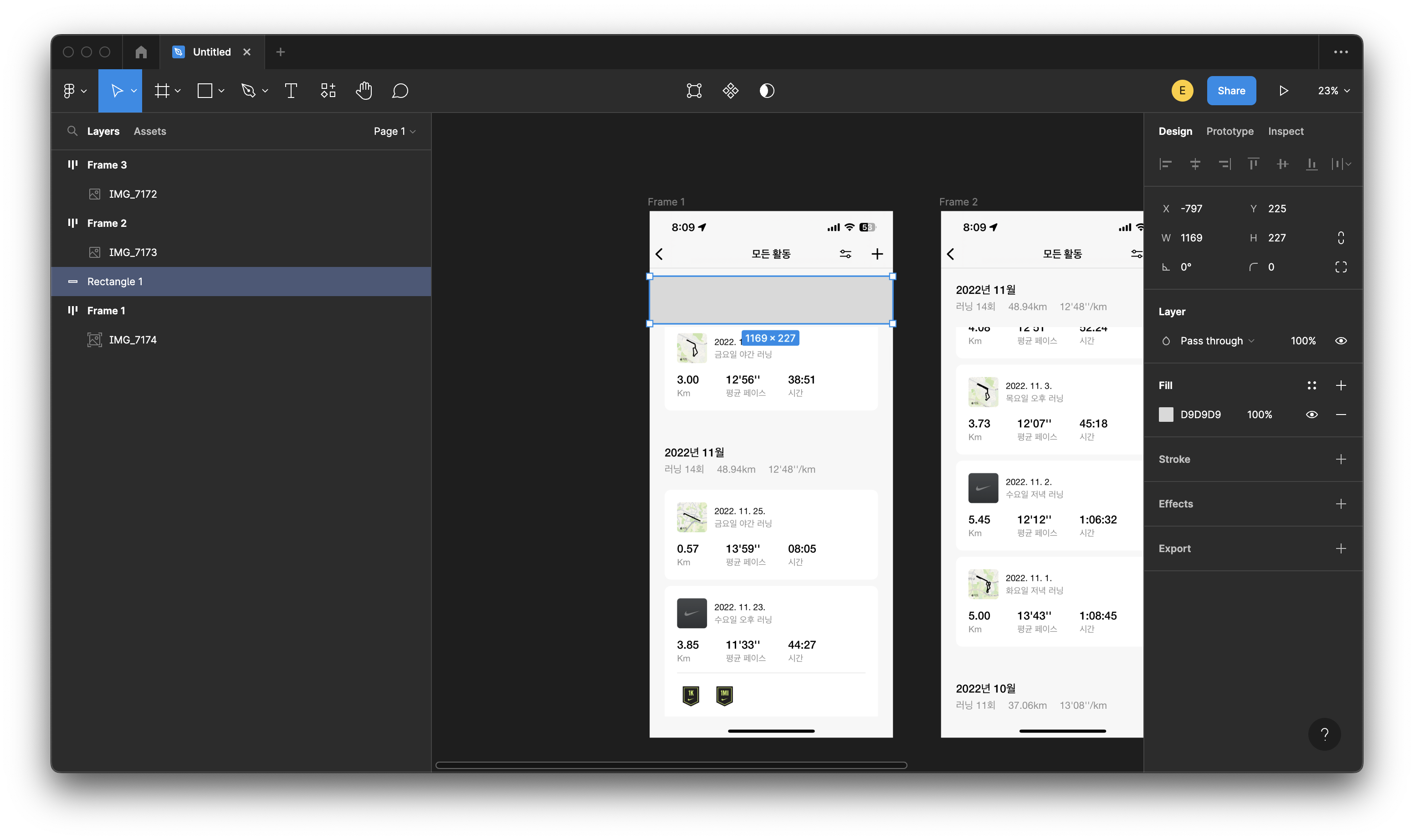
Task: Click the independent corners icon
Action: tap(1340, 267)
